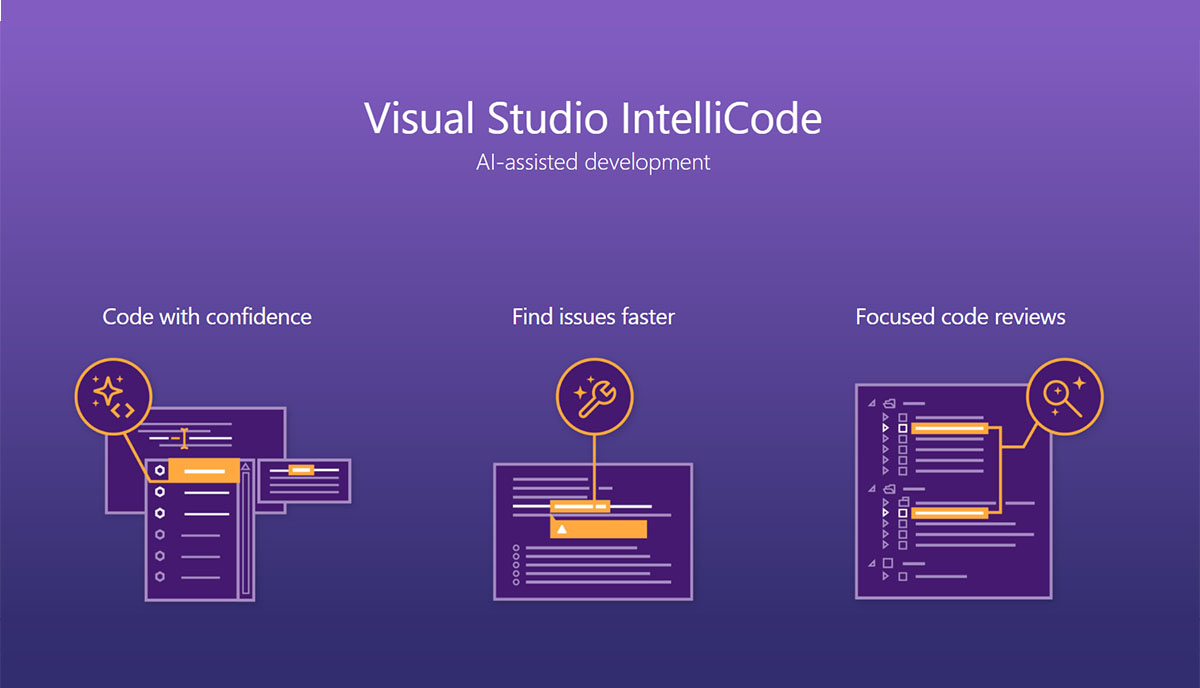1200x688 pixels.
Task: Open the Find issues faster editor illustration
Action: (593, 531)
